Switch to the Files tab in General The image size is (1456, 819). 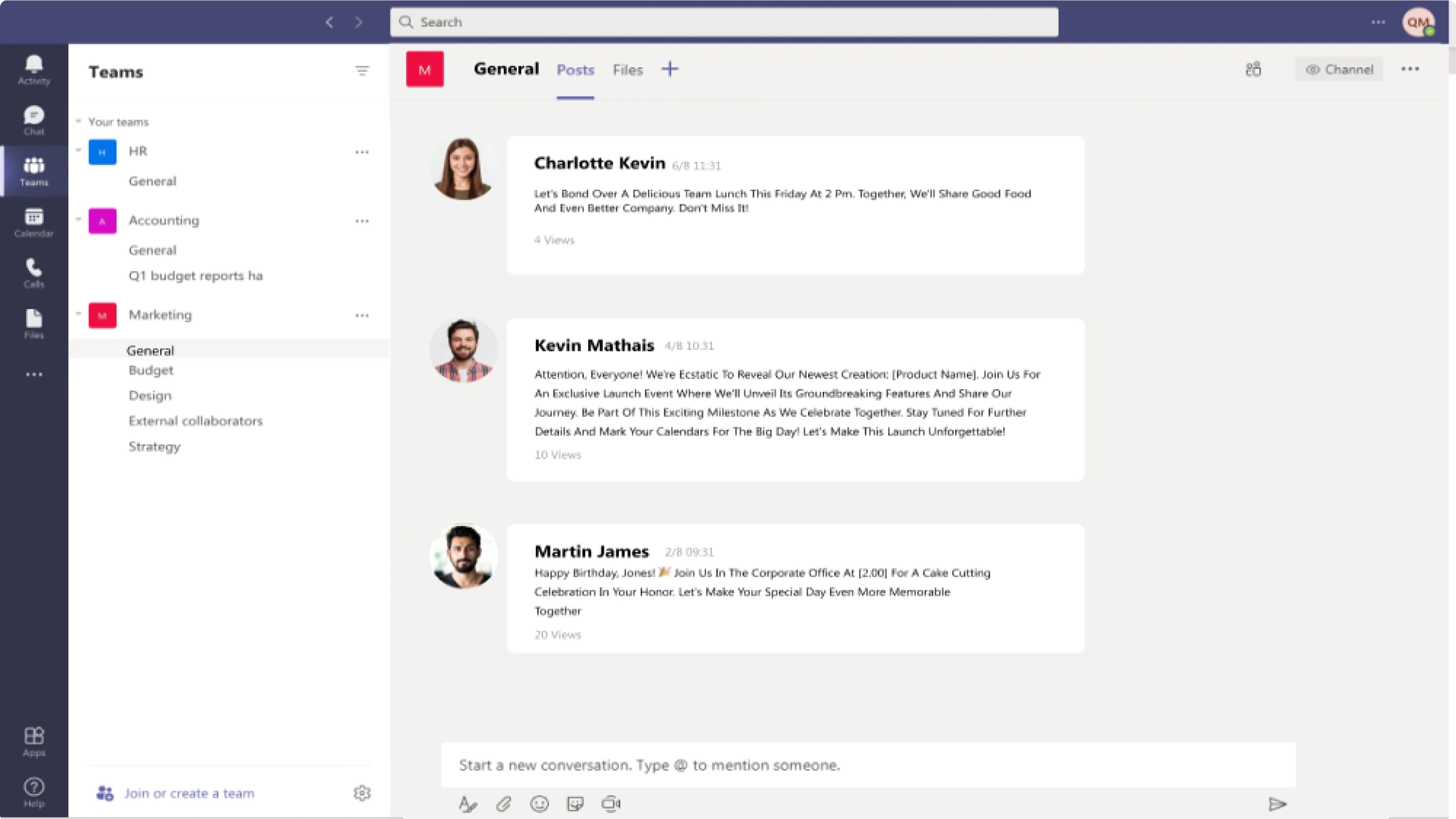pos(627,69)
